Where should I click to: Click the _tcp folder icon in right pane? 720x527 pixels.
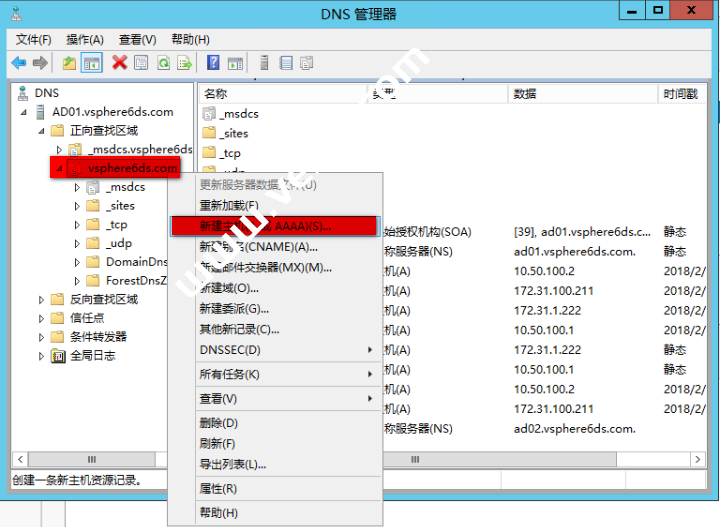(x=209, y=152)
